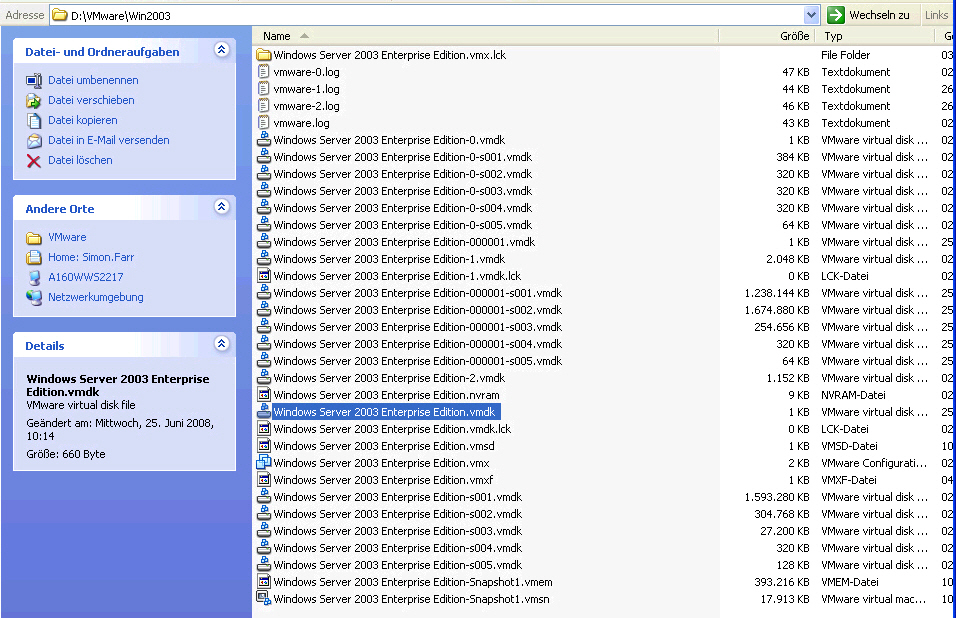Collapse the Andere Orte panel
Viewport: 956px width, 618px height.
(x=222, y=207)
